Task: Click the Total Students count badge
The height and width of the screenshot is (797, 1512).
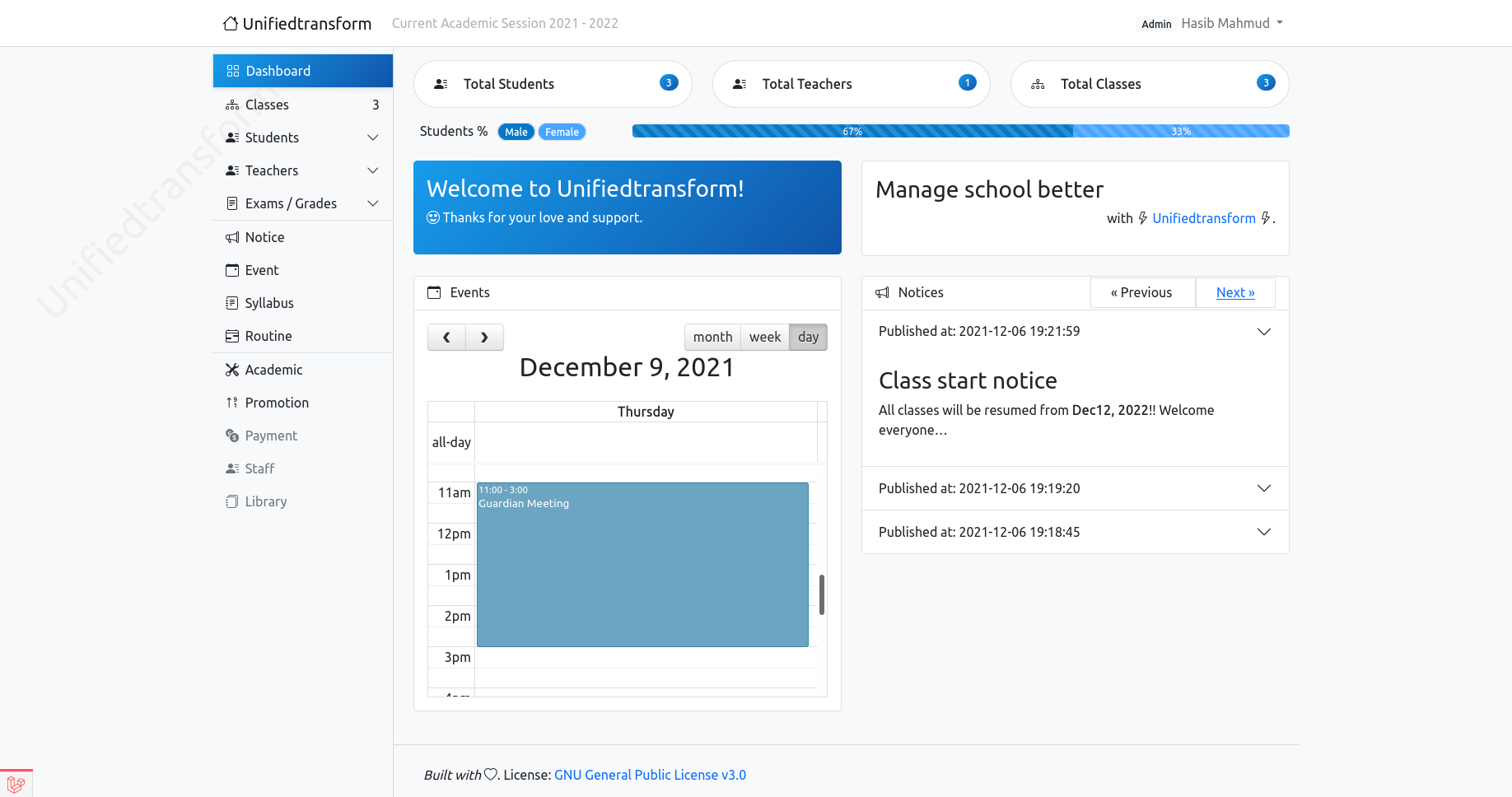Action: pos(669,82)
